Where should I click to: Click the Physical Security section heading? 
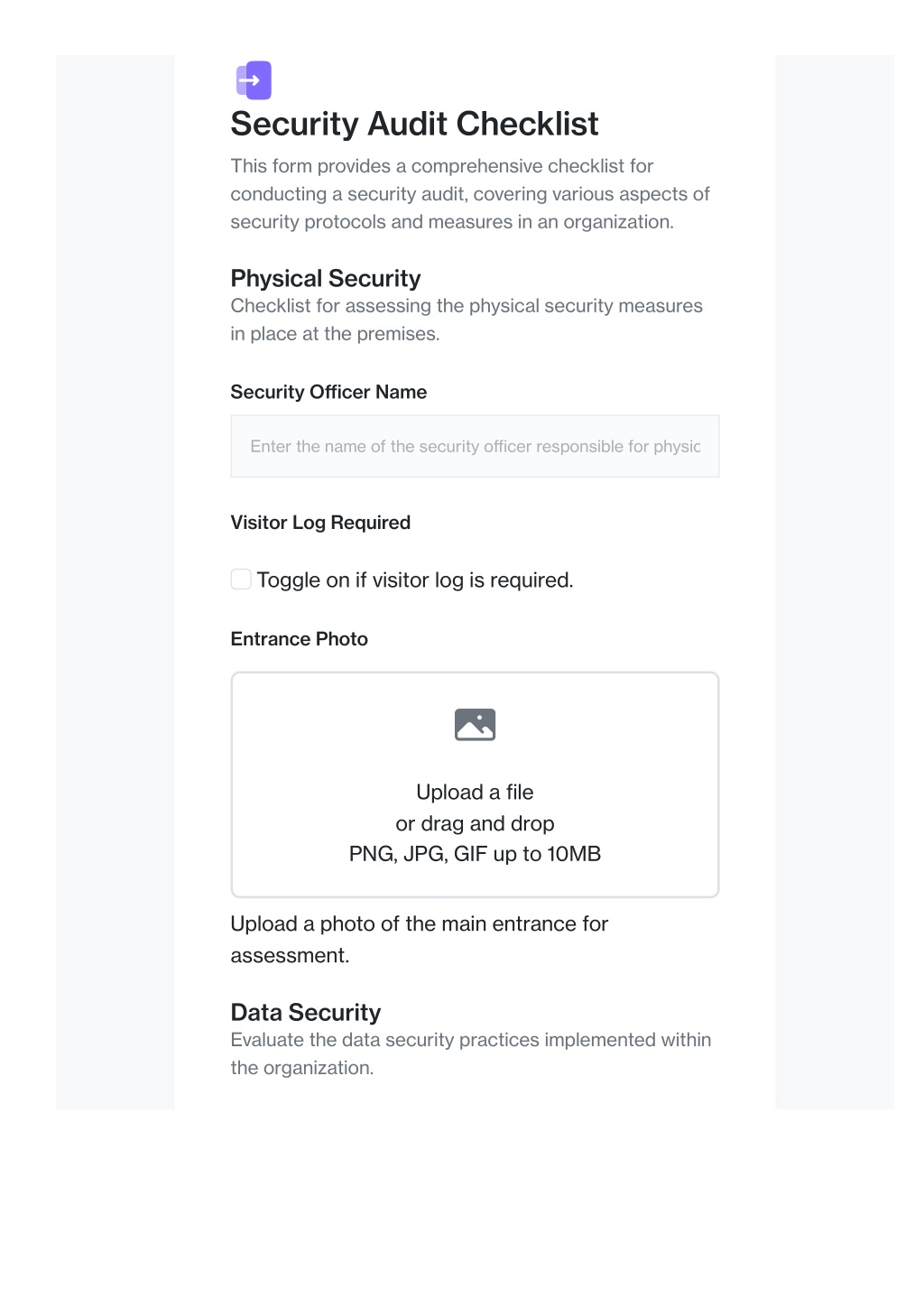coord(326,278)
